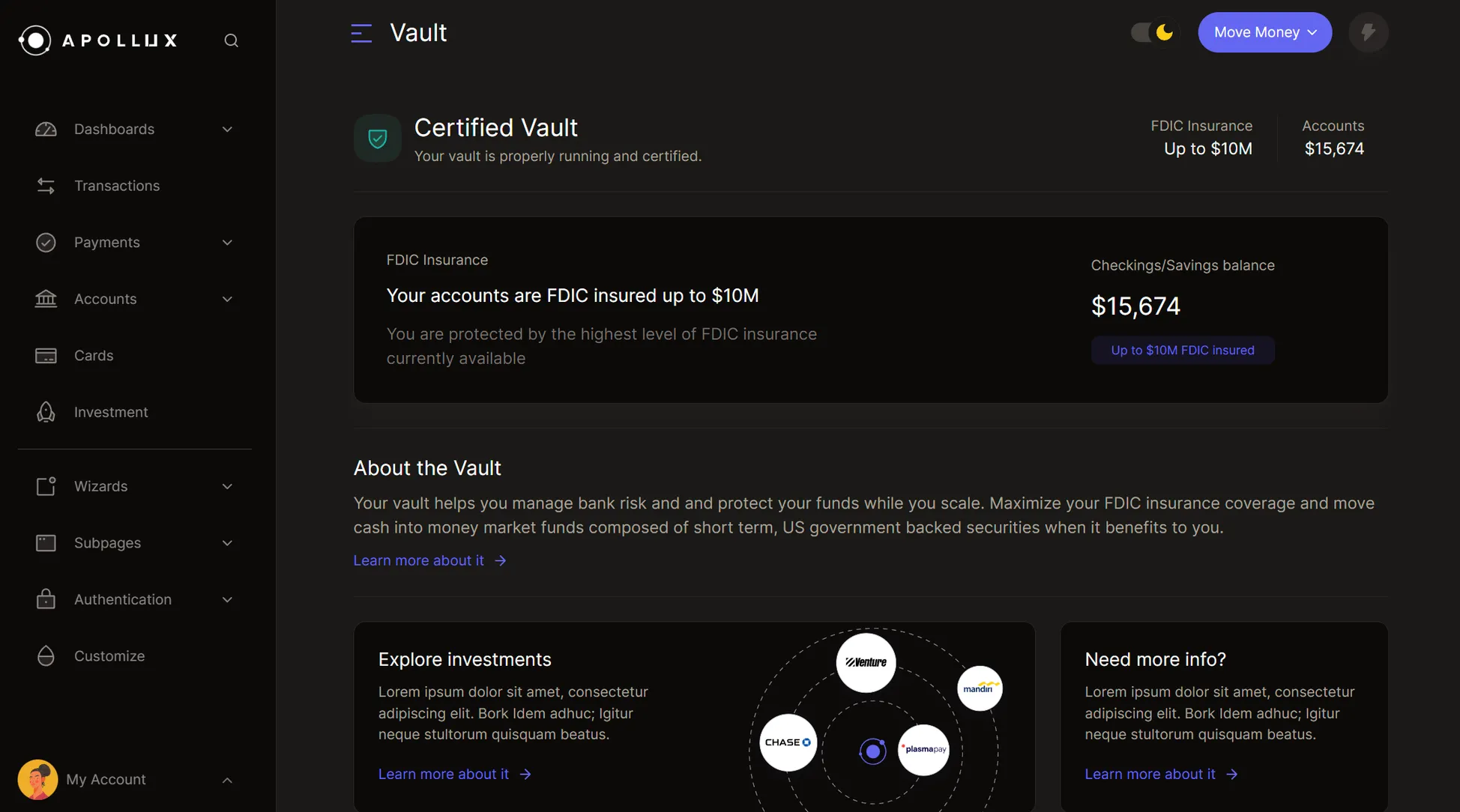Click the Vault page title
Screen dimensions: 1460x812
418,33
